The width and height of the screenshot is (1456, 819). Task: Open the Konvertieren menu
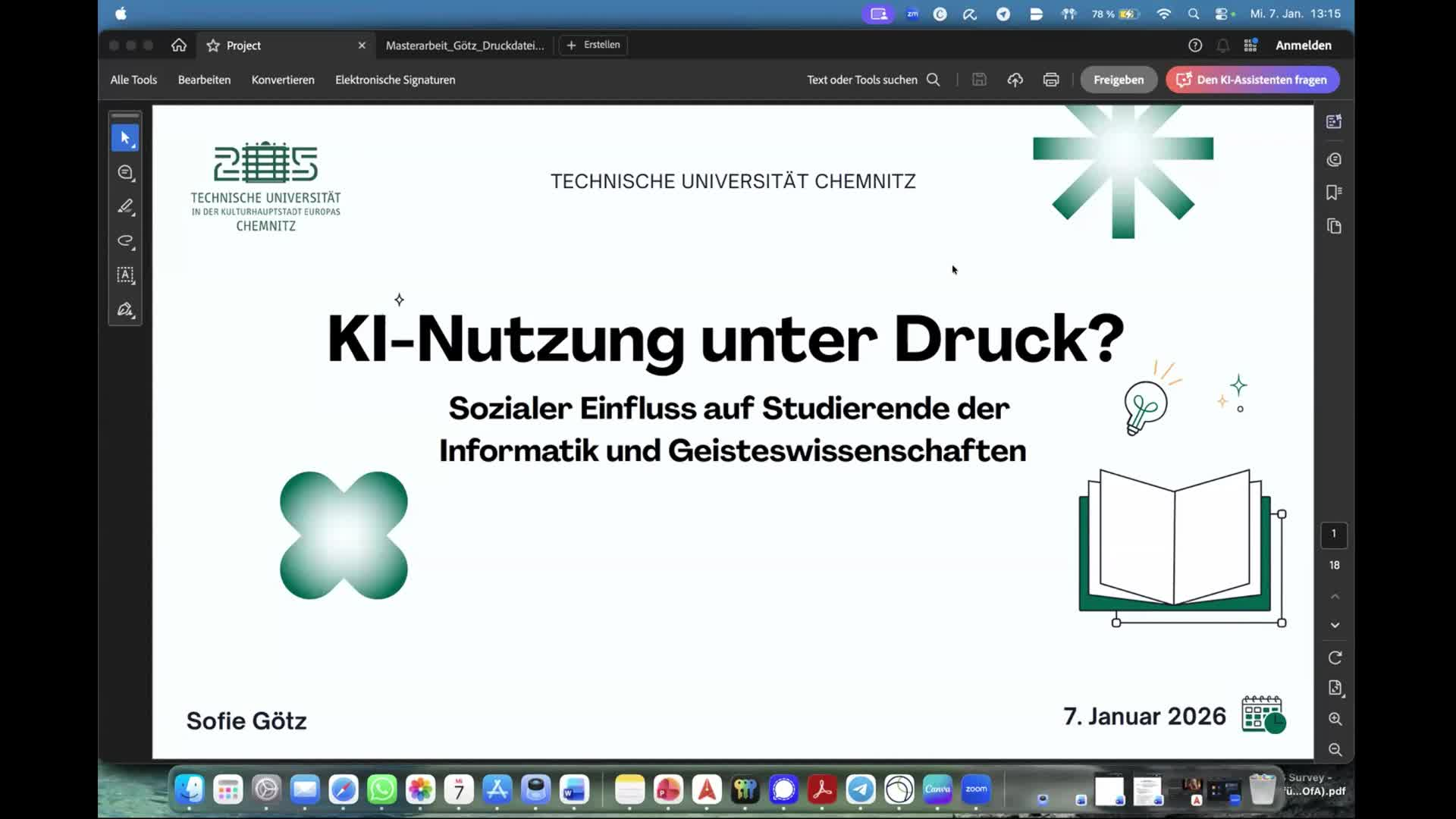(x=283, y=80)
